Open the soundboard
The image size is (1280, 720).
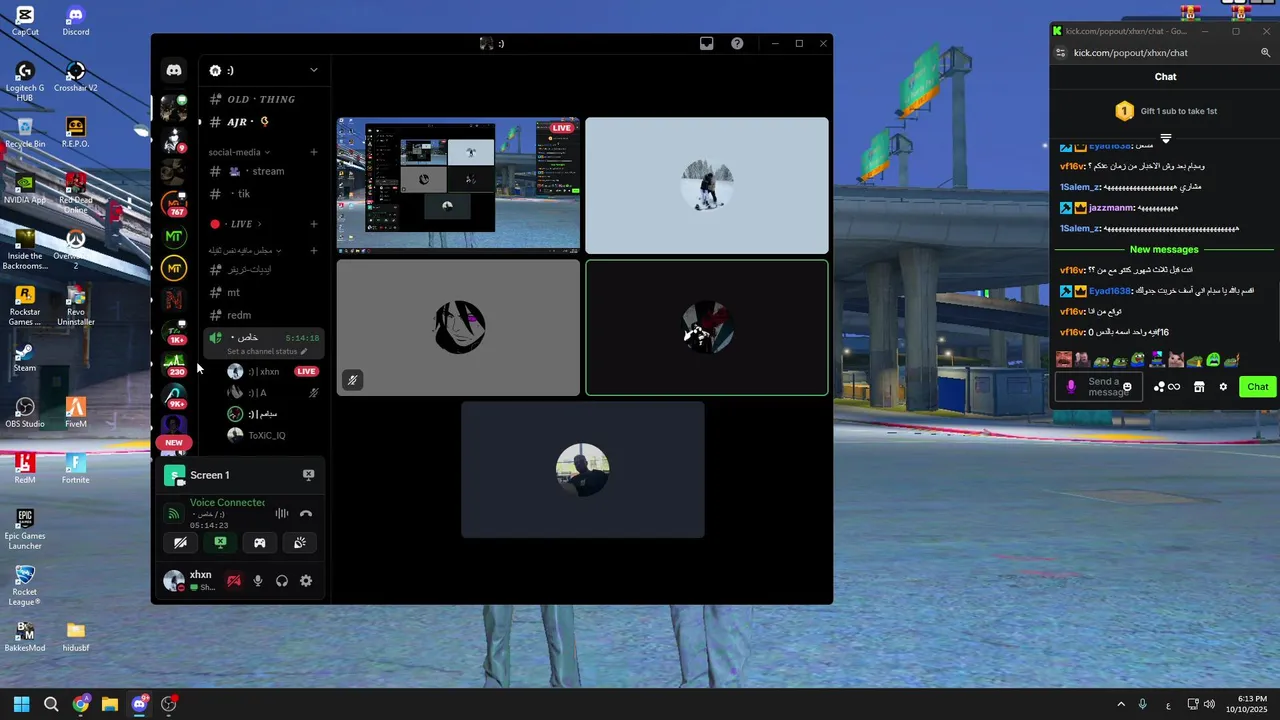pyautogui.click(x=299, y=543)
